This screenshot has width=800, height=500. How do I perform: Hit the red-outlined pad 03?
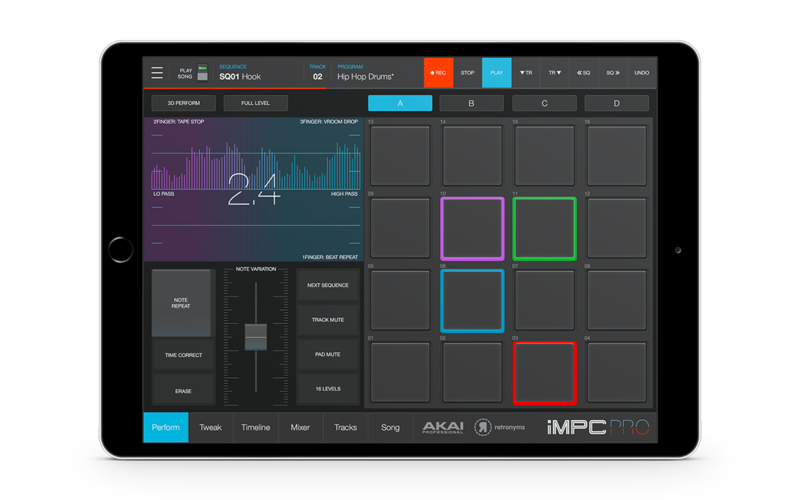(x=545, y=372)
